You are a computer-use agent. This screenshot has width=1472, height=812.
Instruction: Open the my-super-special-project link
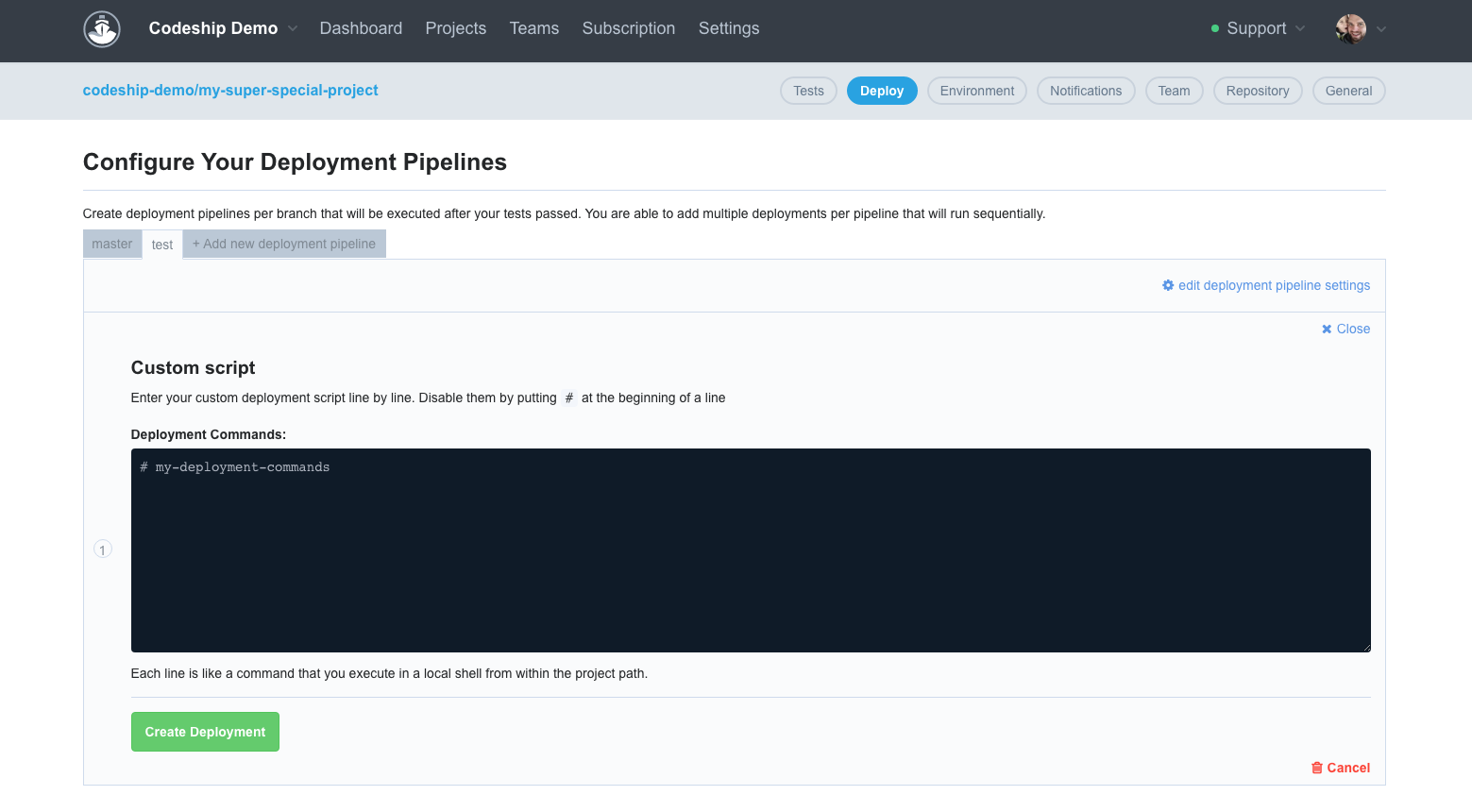tap(230, 90)
